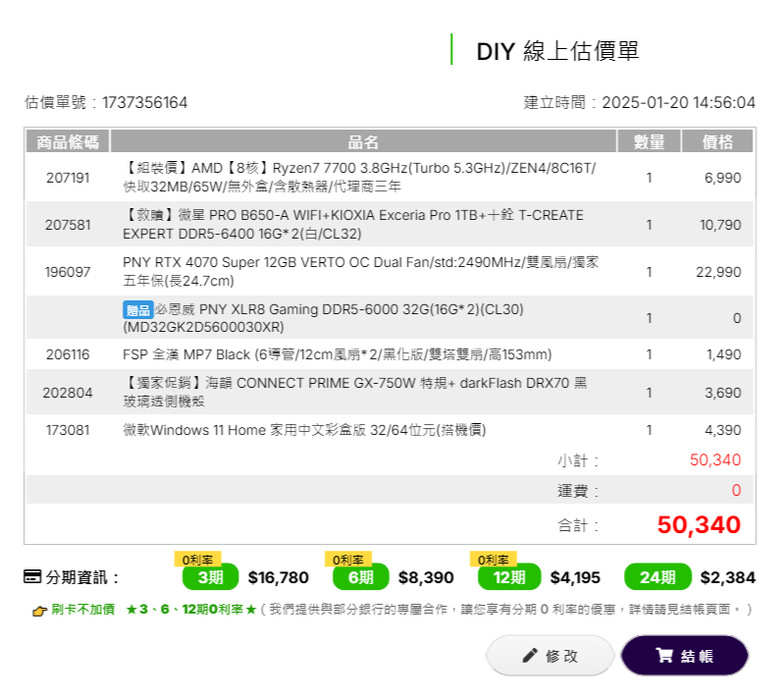Click the price 3,690
Screen dimensions: 780x700
pyautogui.click(x=723, y=393)
